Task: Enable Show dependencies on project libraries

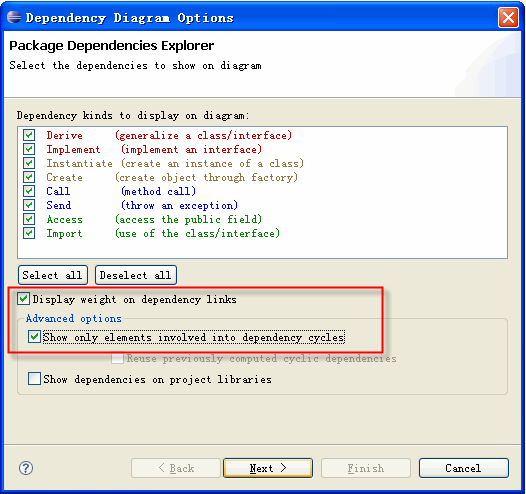Action: [x=35, y=379]
